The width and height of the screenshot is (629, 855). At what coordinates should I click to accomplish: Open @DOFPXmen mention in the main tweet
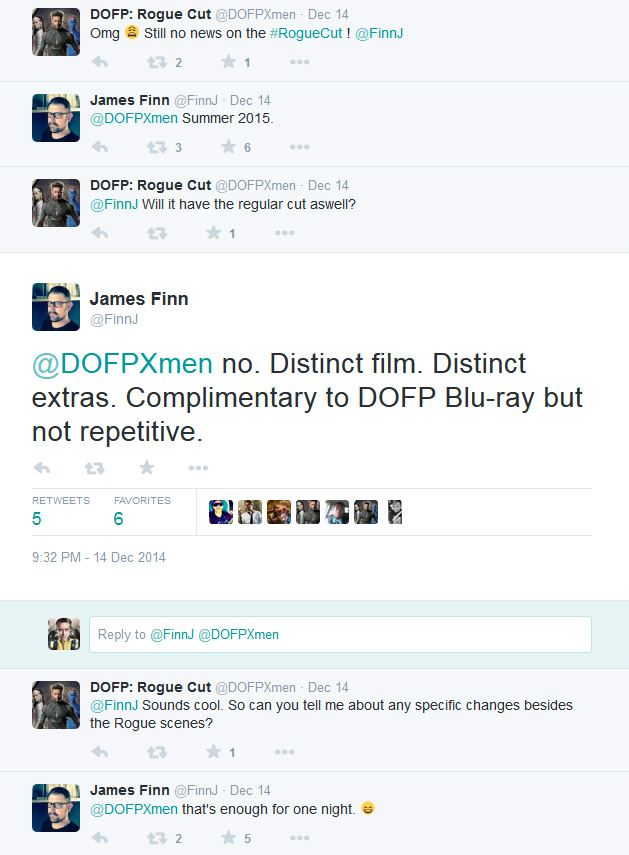pos(123,364)
